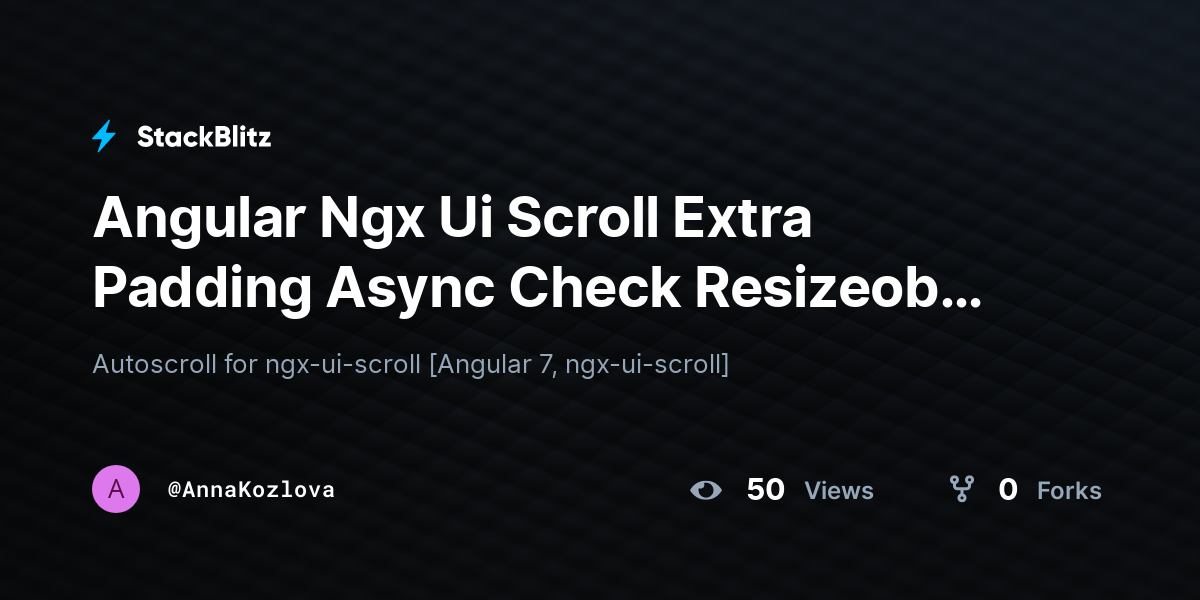Click the 50 views count
Viewport: 1200px width, 600px height.
[766, 489]
